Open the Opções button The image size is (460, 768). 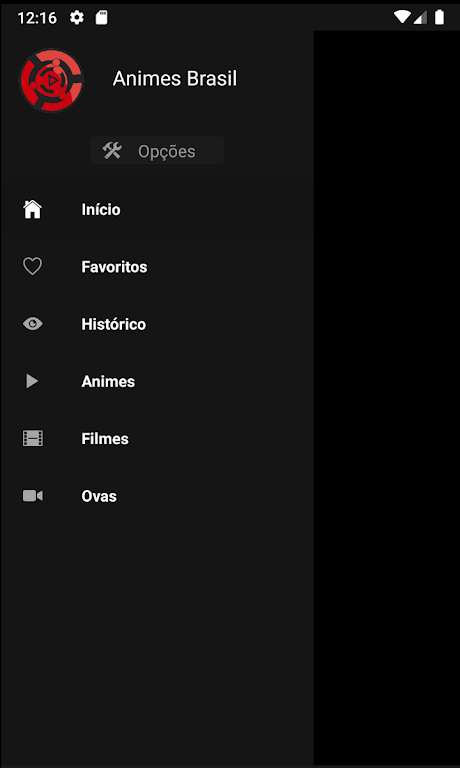pyautogui.click(x=157, y=150)
